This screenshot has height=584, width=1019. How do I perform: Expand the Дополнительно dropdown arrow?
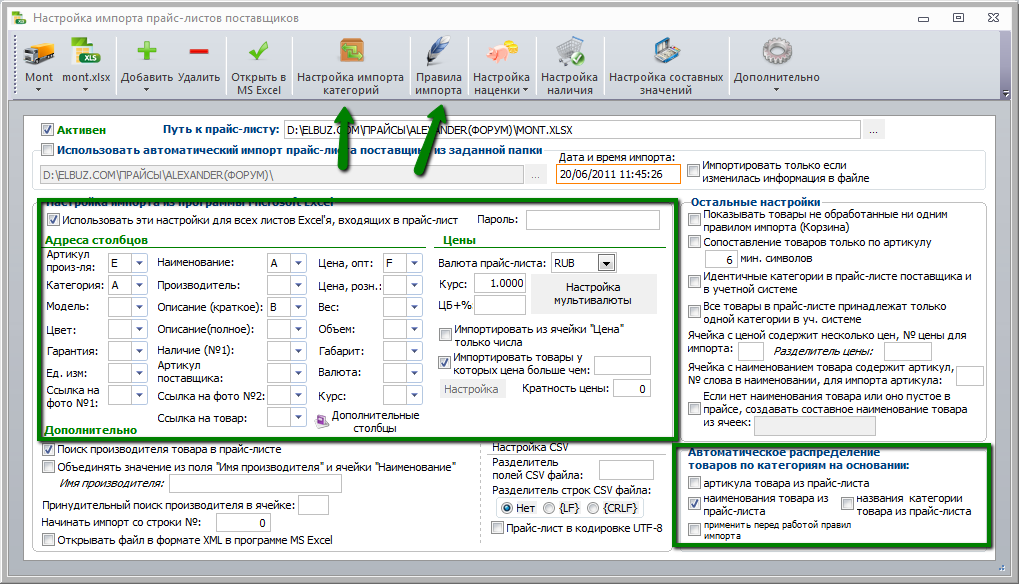(777, 90)
